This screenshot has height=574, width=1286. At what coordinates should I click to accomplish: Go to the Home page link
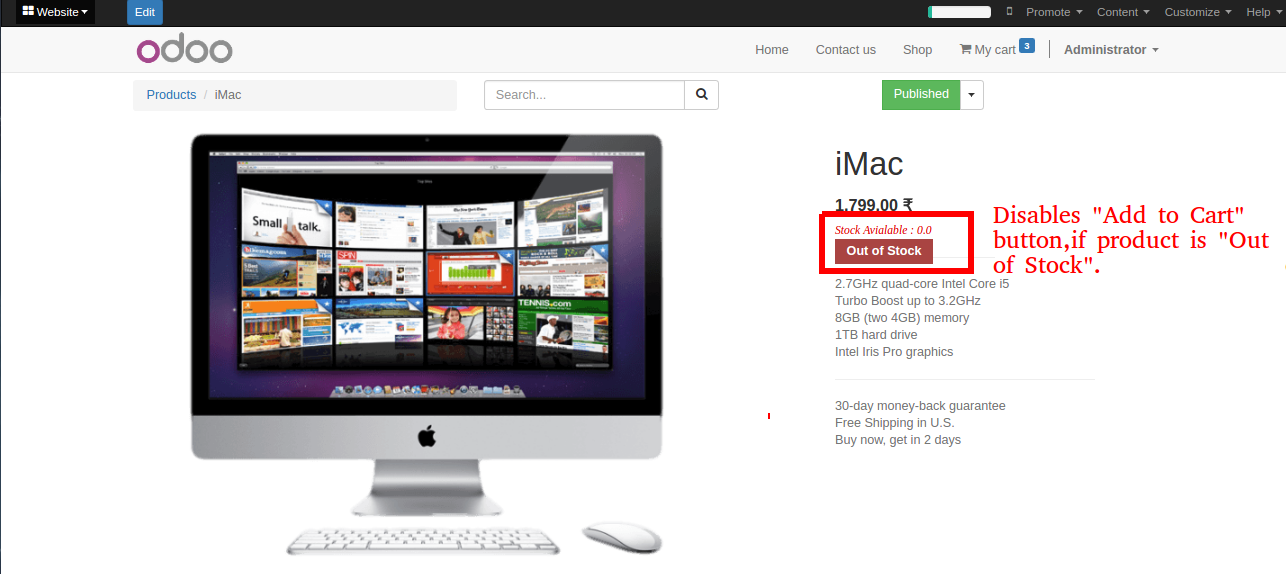(x=772, y=50)
